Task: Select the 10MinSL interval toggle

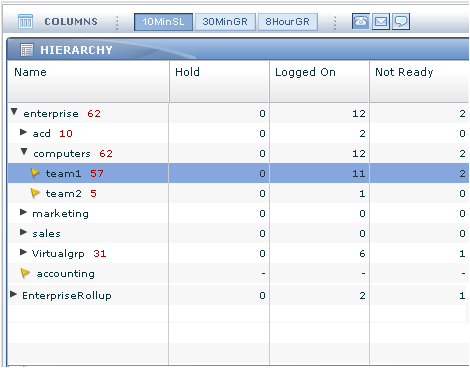Action: (x=163, y=22)
